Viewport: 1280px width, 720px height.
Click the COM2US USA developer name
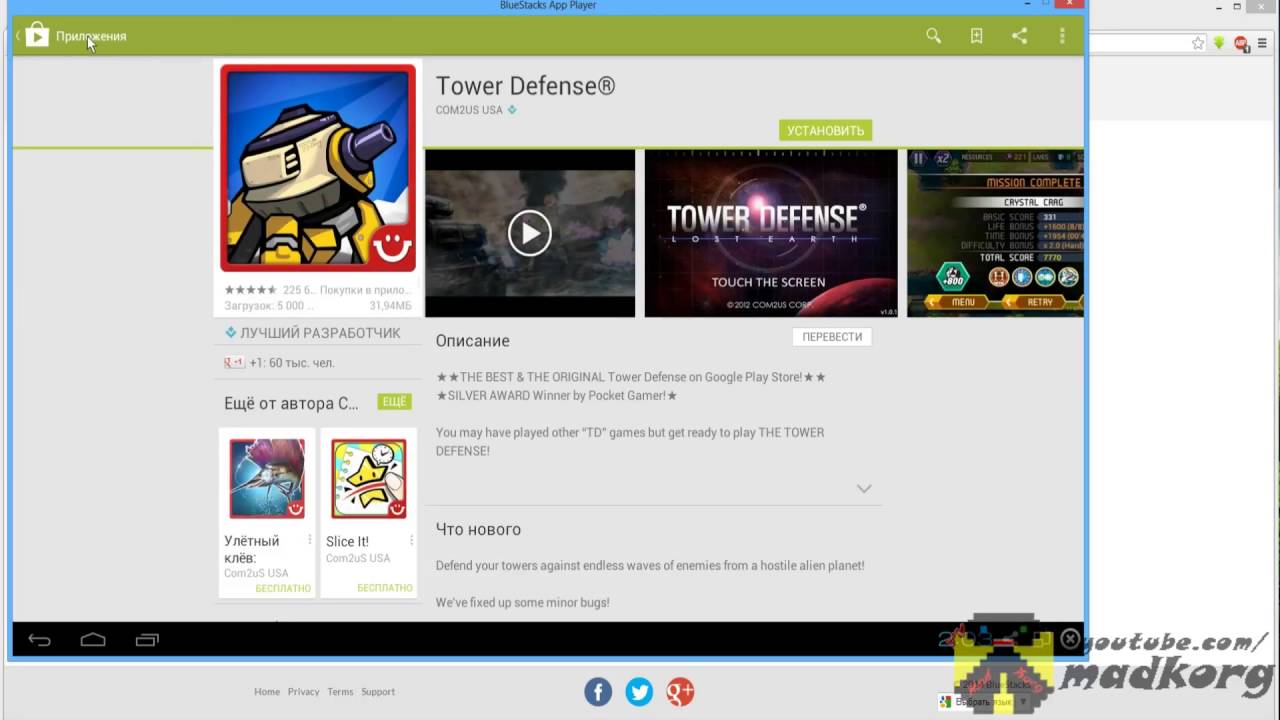(469, 110)
